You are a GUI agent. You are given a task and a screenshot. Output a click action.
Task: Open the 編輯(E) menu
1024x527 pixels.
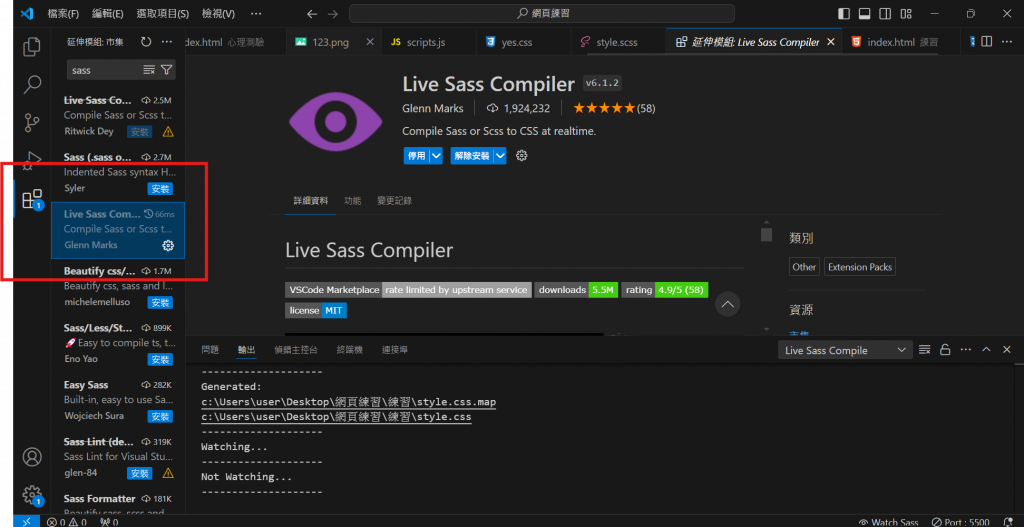point(108,14)
